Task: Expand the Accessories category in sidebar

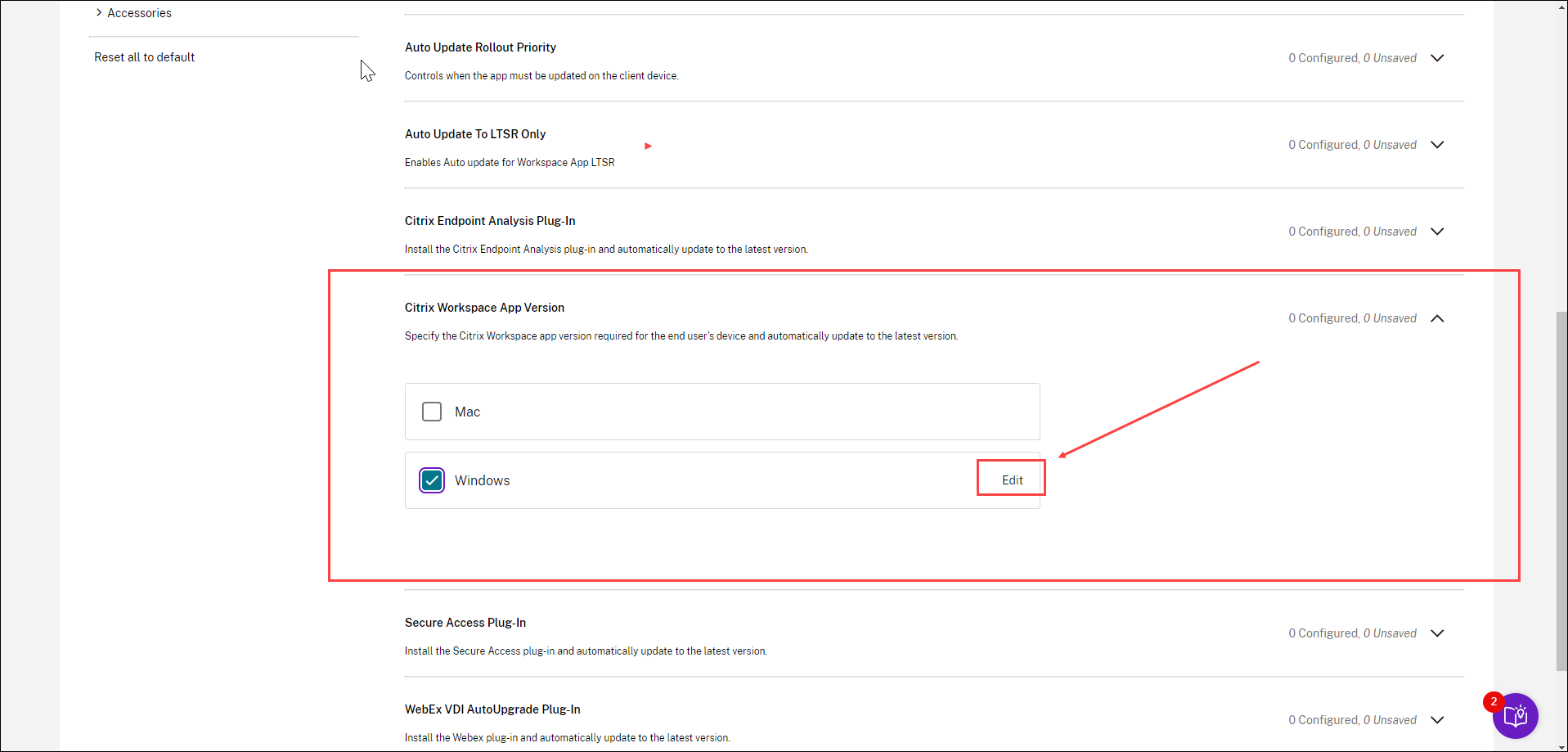Action: tap(99, 13)
